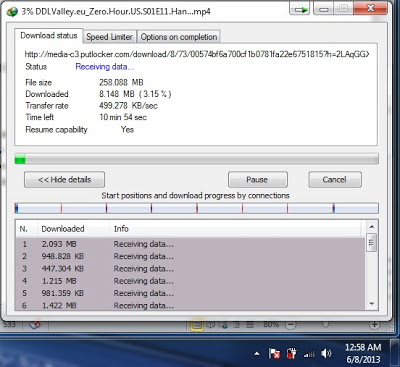Screen dimensions: 400x367
Task: Click connections list scroll down arrow
Action: [x=372, y=304]
